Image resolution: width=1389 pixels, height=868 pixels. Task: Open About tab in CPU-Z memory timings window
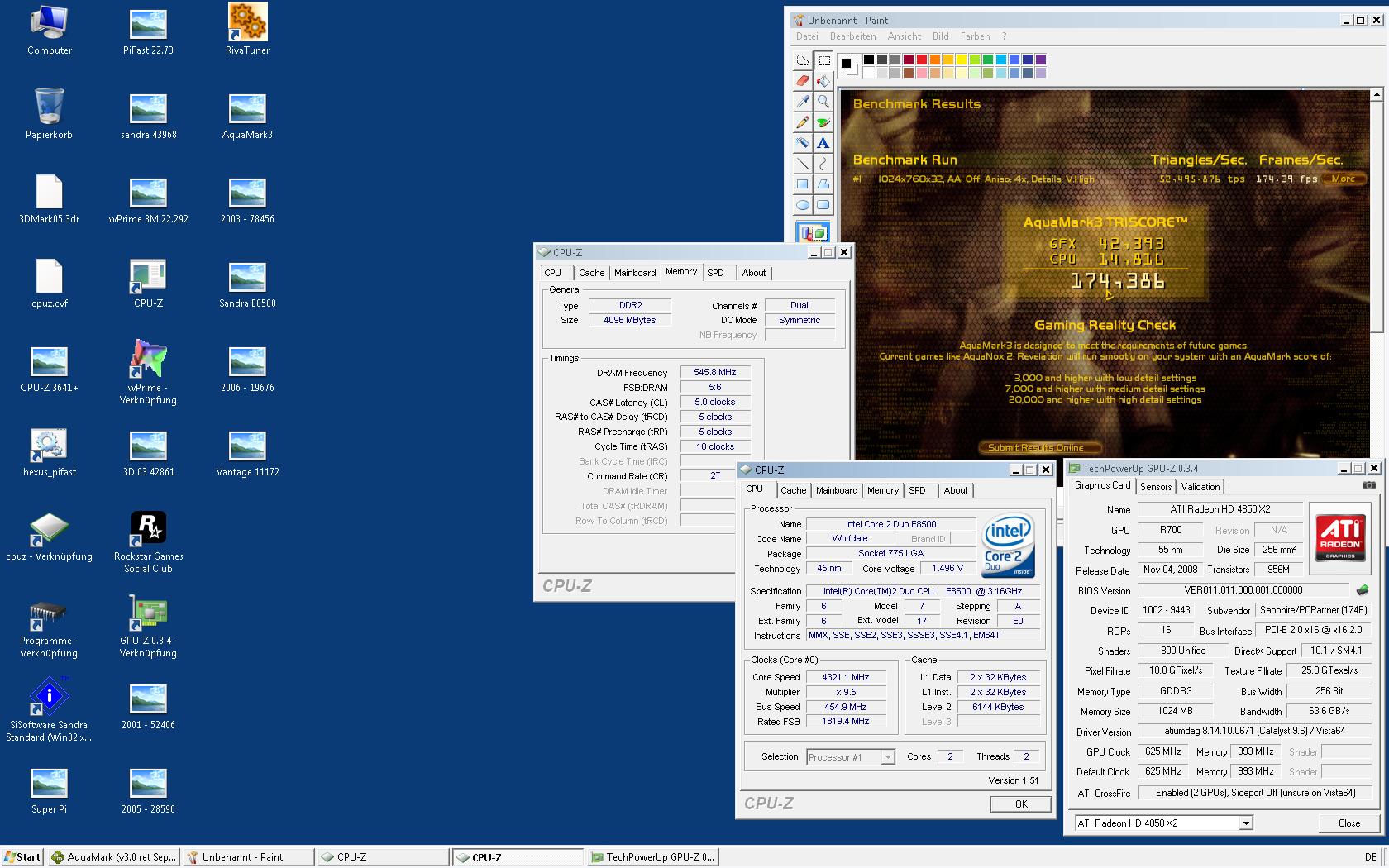click(x=753, y=273)
